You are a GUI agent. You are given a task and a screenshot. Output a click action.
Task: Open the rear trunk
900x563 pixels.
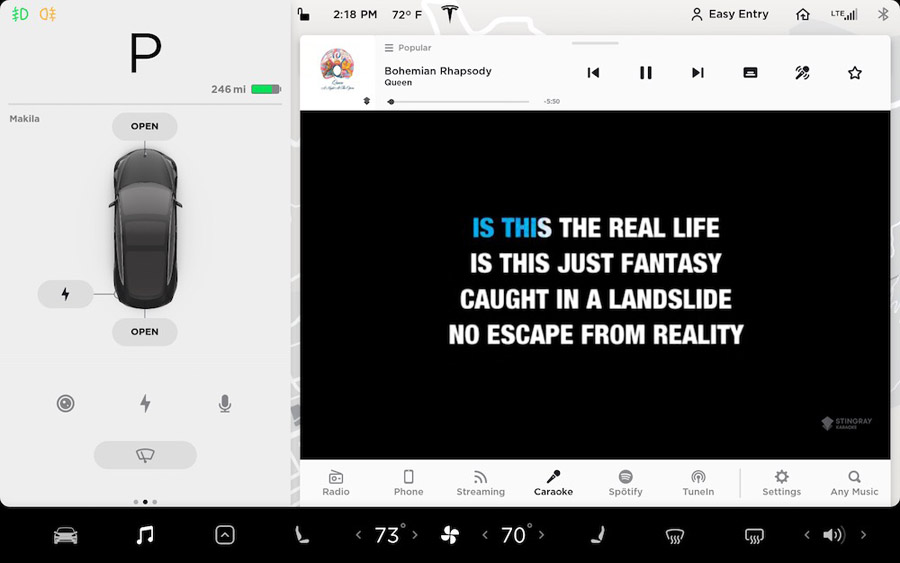coord(145,332)
